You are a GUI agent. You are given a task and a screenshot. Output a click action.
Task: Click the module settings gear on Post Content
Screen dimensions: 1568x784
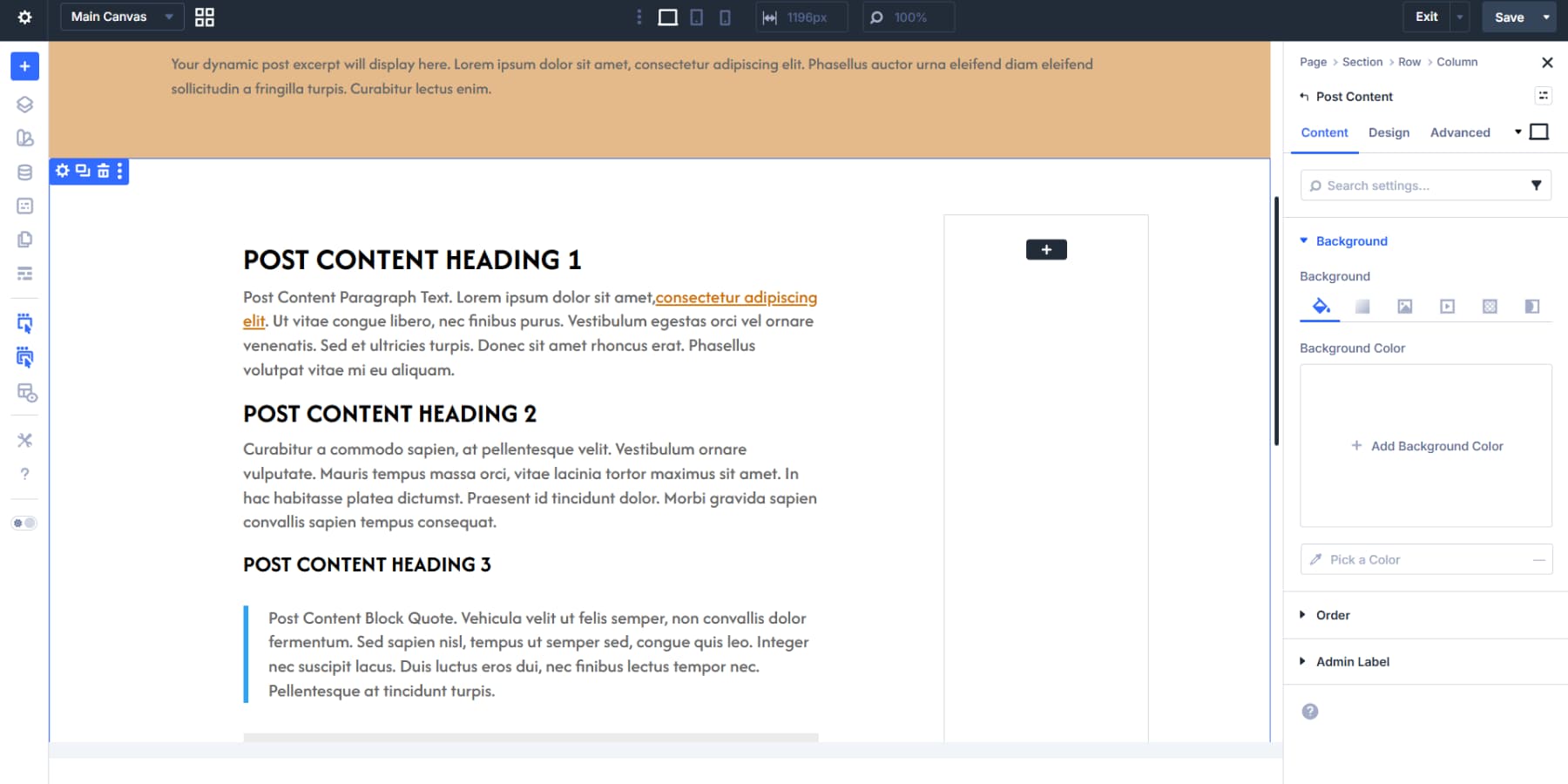(62, 171)
